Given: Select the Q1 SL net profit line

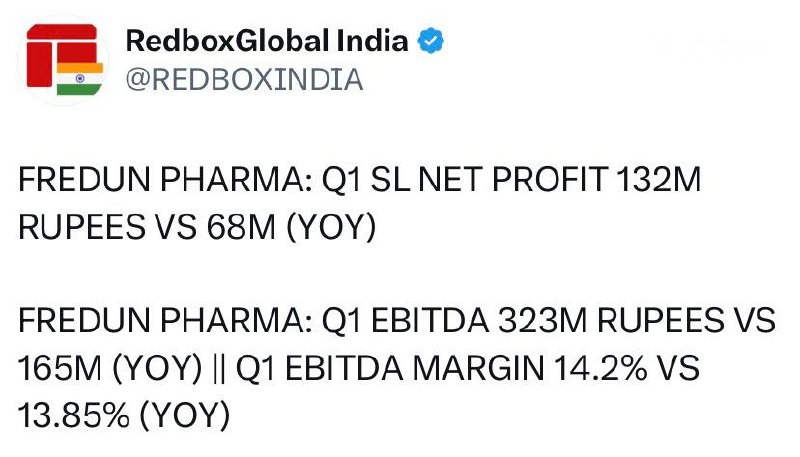Looking at the screenshot, I should (360, 180).
